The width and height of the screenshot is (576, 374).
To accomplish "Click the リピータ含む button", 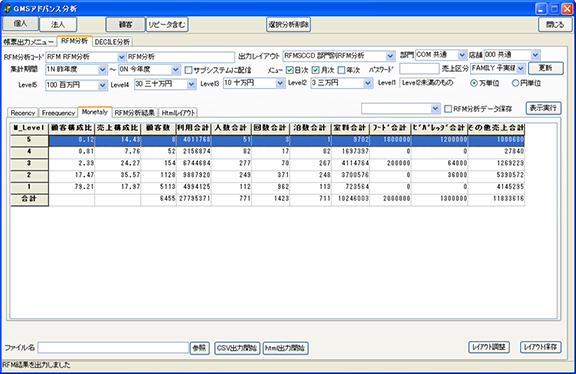I will 167,25.
